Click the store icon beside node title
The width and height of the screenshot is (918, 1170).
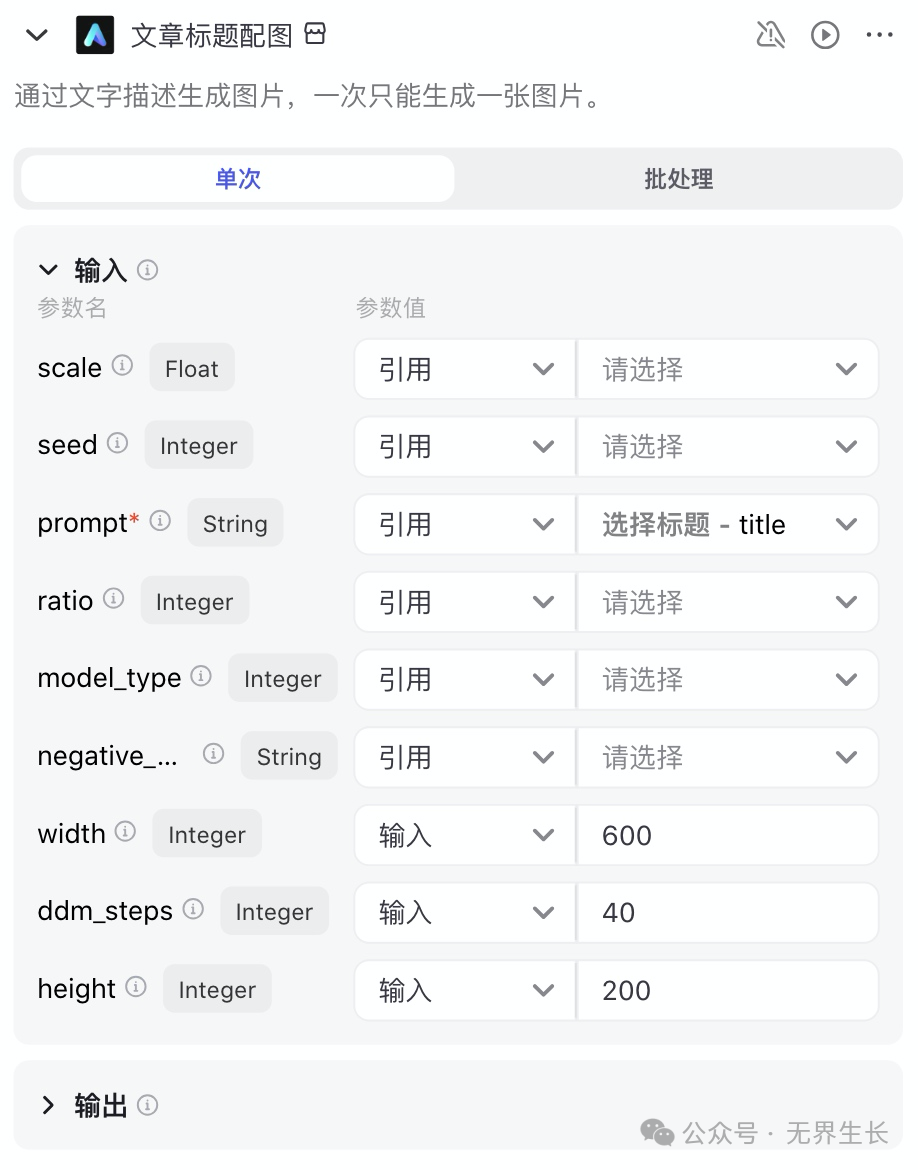(315, 35)
